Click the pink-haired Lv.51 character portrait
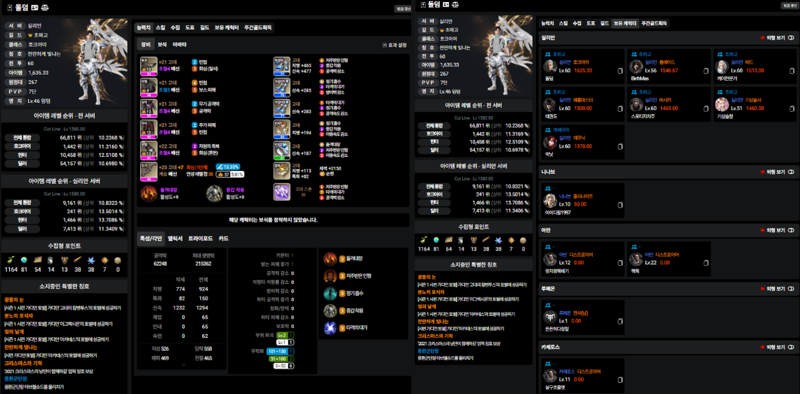The height and width of the screenshot is (394, 800). pyautogui.click(x=721, y=104)
